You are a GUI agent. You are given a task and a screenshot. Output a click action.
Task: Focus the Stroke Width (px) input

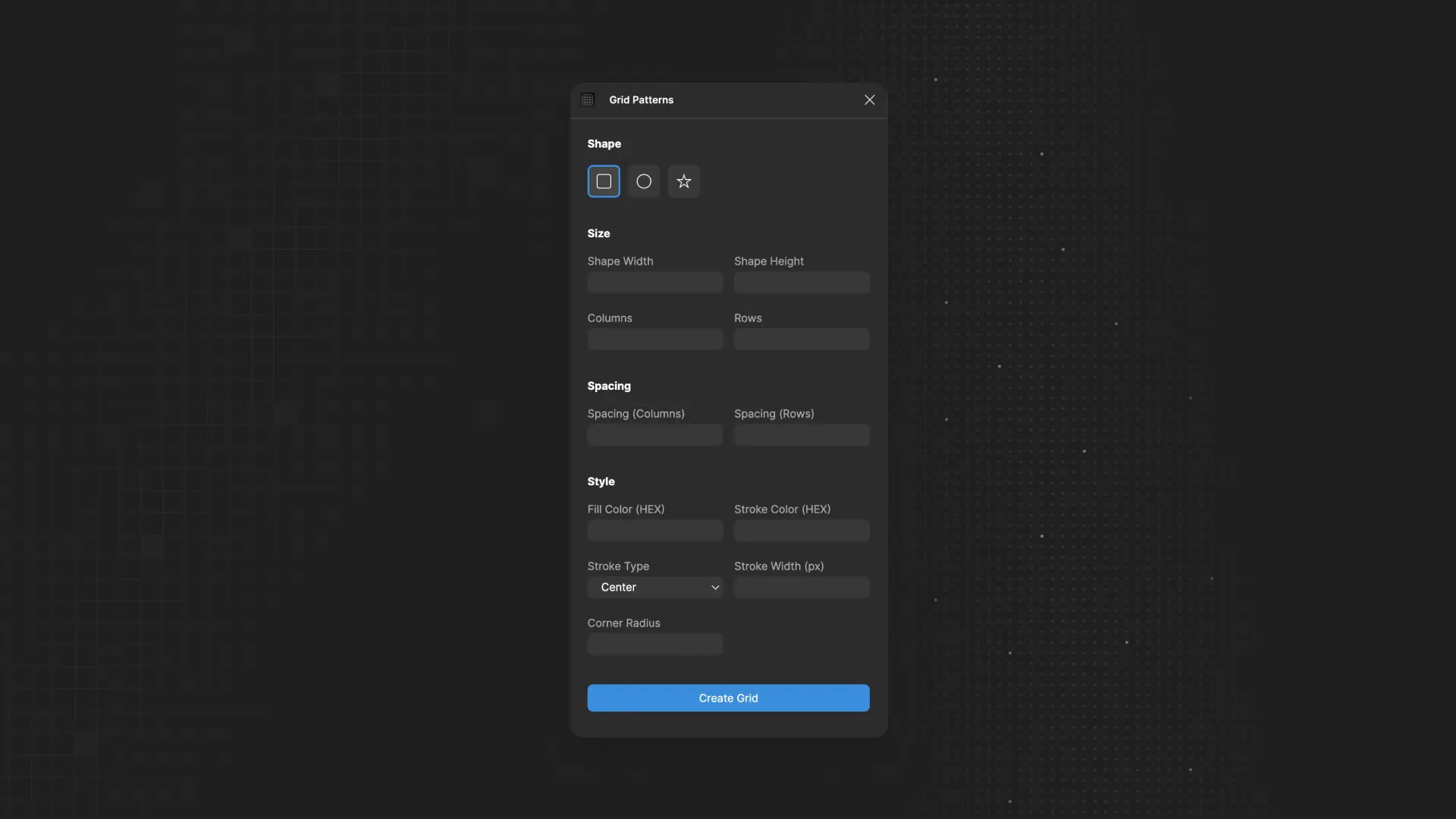802,588
